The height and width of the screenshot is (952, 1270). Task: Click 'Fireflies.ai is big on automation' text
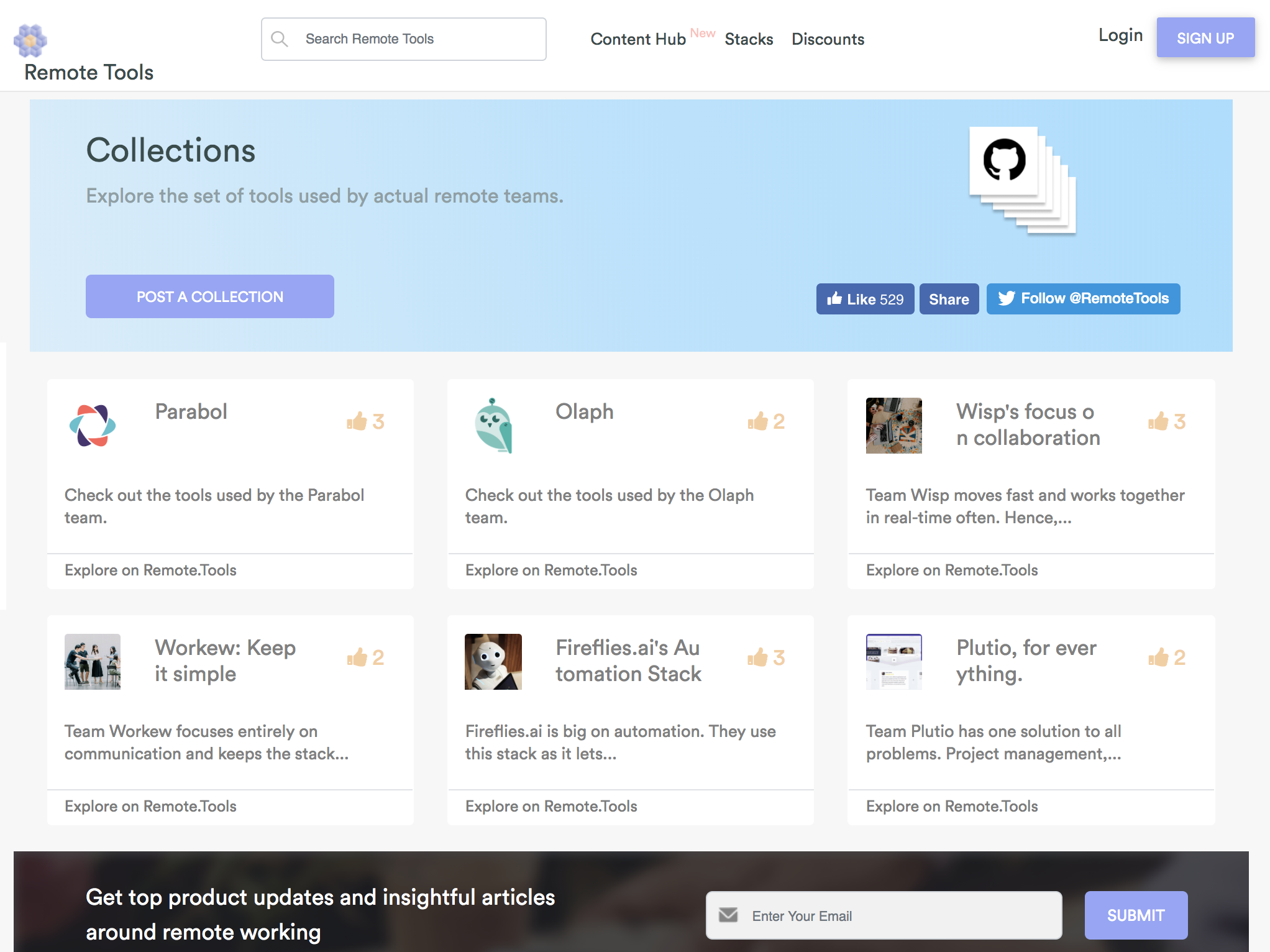click(x=620, y=742)
